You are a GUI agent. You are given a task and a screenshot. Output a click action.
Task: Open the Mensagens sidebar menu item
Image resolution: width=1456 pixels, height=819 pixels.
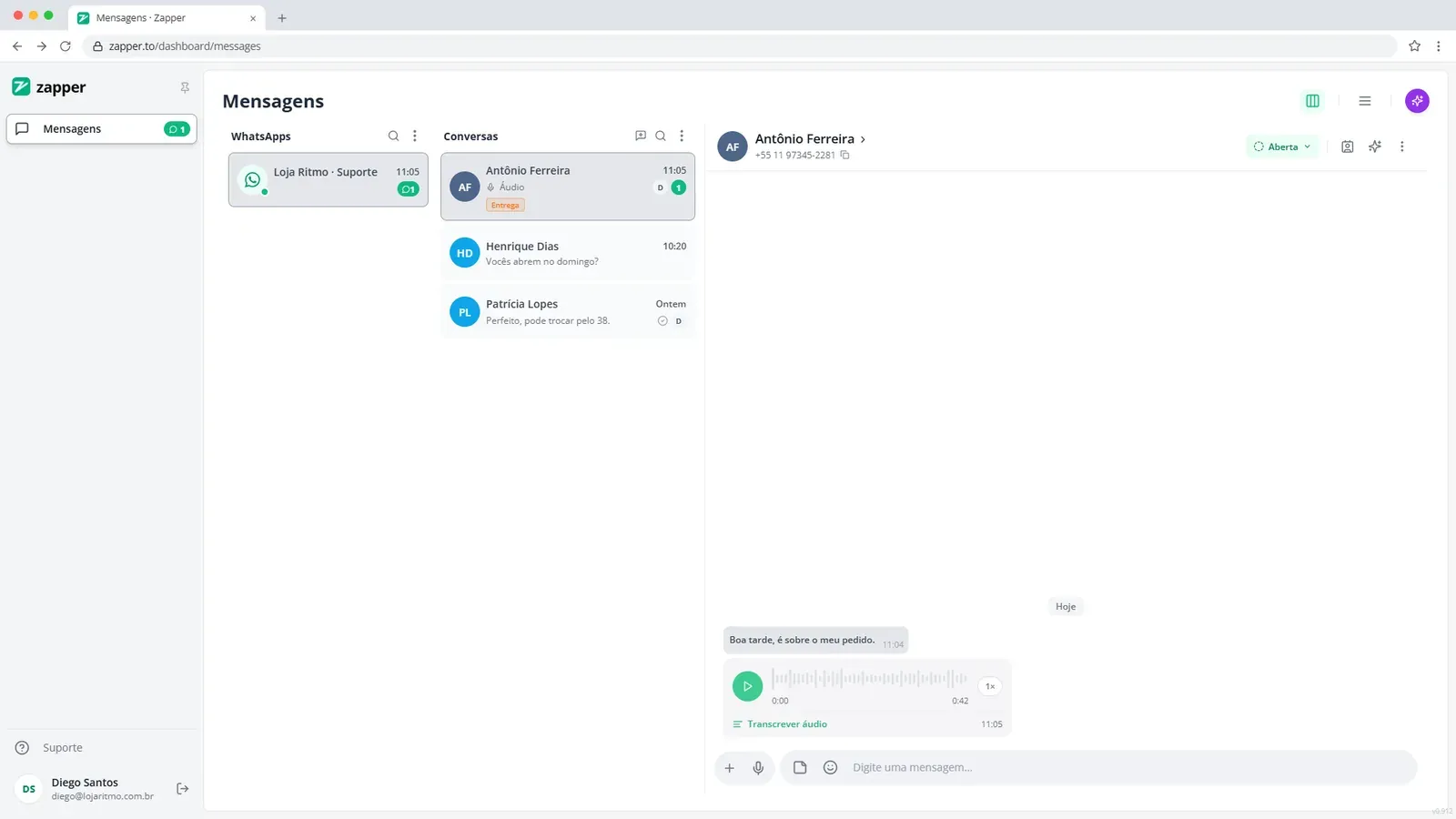(102, 129)
